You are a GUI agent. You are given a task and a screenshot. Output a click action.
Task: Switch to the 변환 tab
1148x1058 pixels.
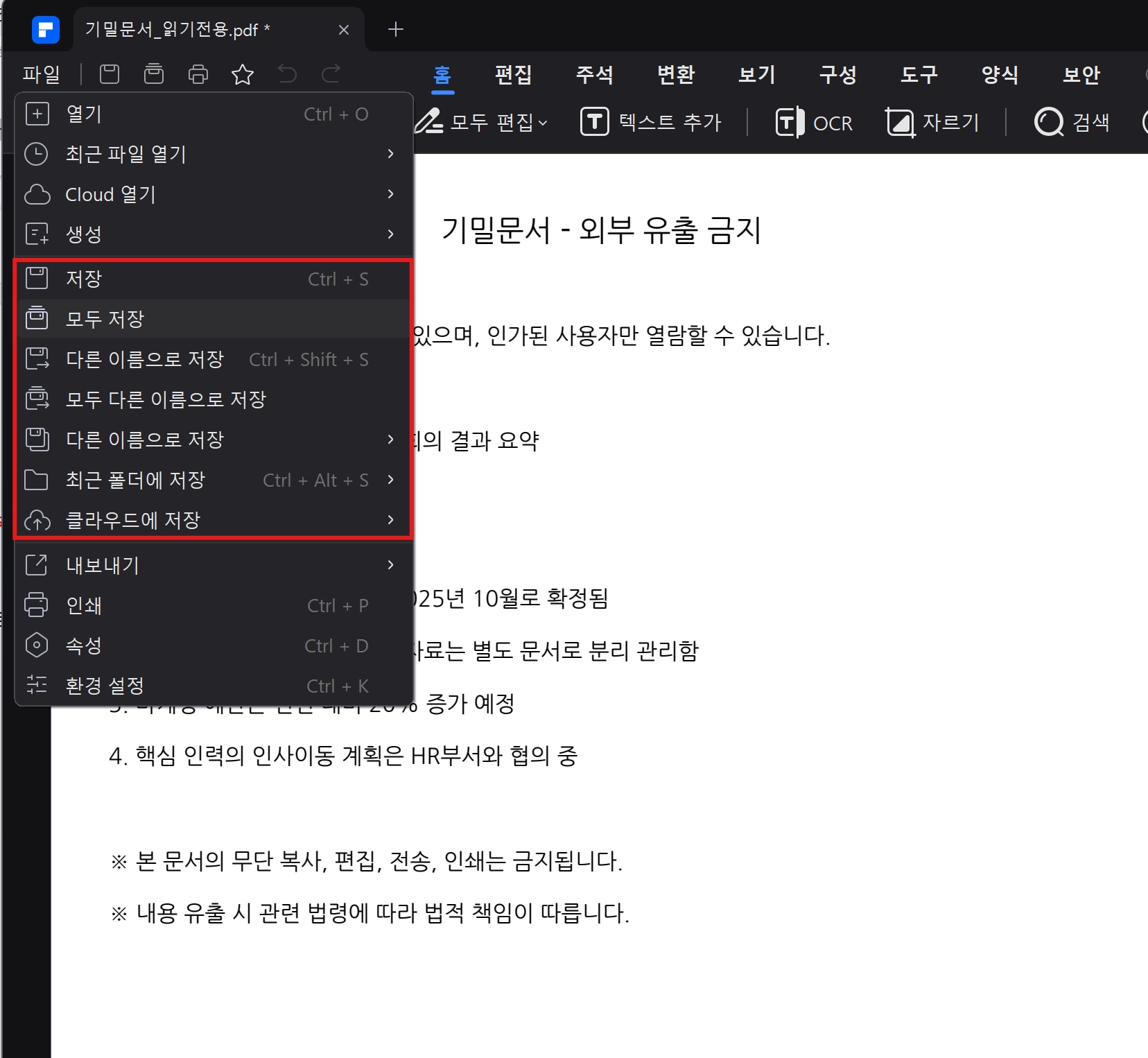676,74
